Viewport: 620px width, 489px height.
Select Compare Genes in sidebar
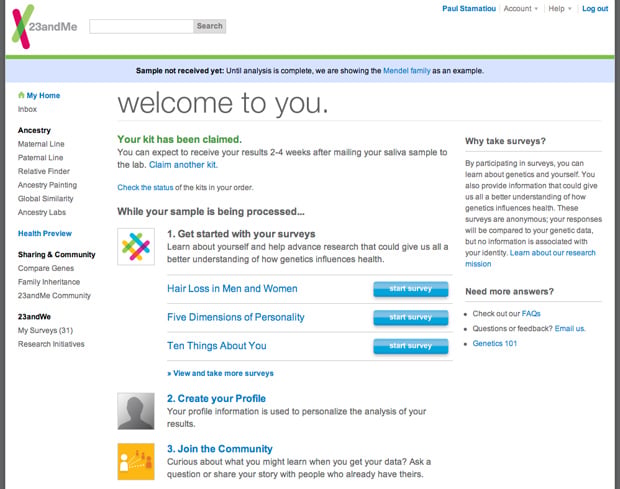tap(46, 268)
